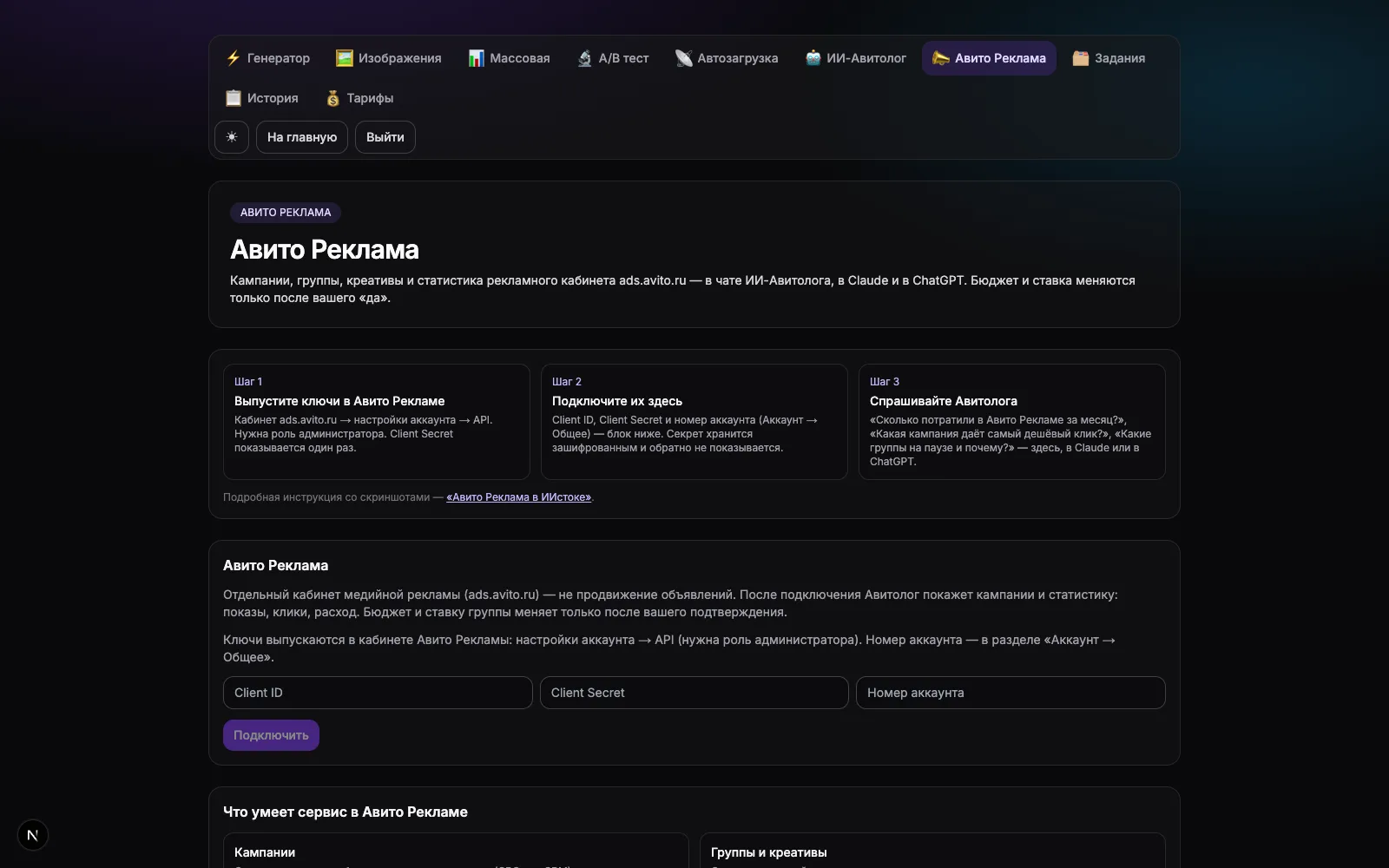Open the Авито Реклама tab

[989, 58]
